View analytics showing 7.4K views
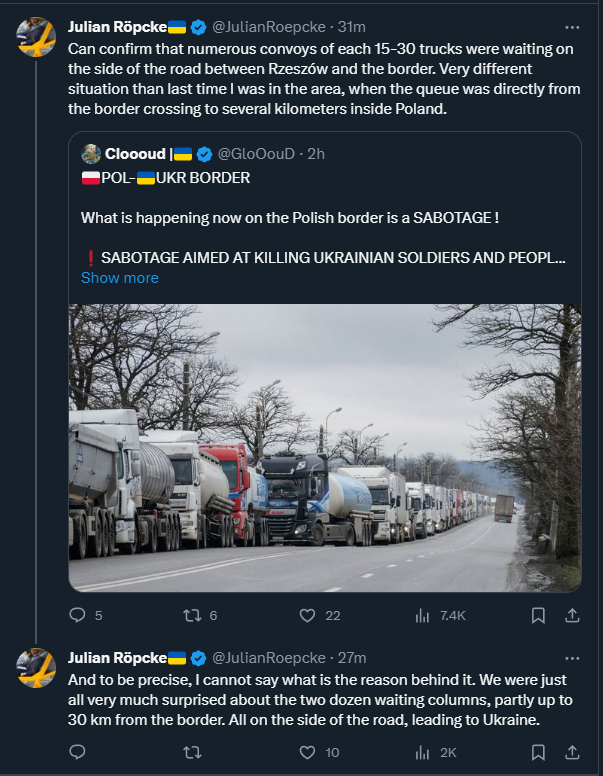603x776 pixels. point(422,616)
